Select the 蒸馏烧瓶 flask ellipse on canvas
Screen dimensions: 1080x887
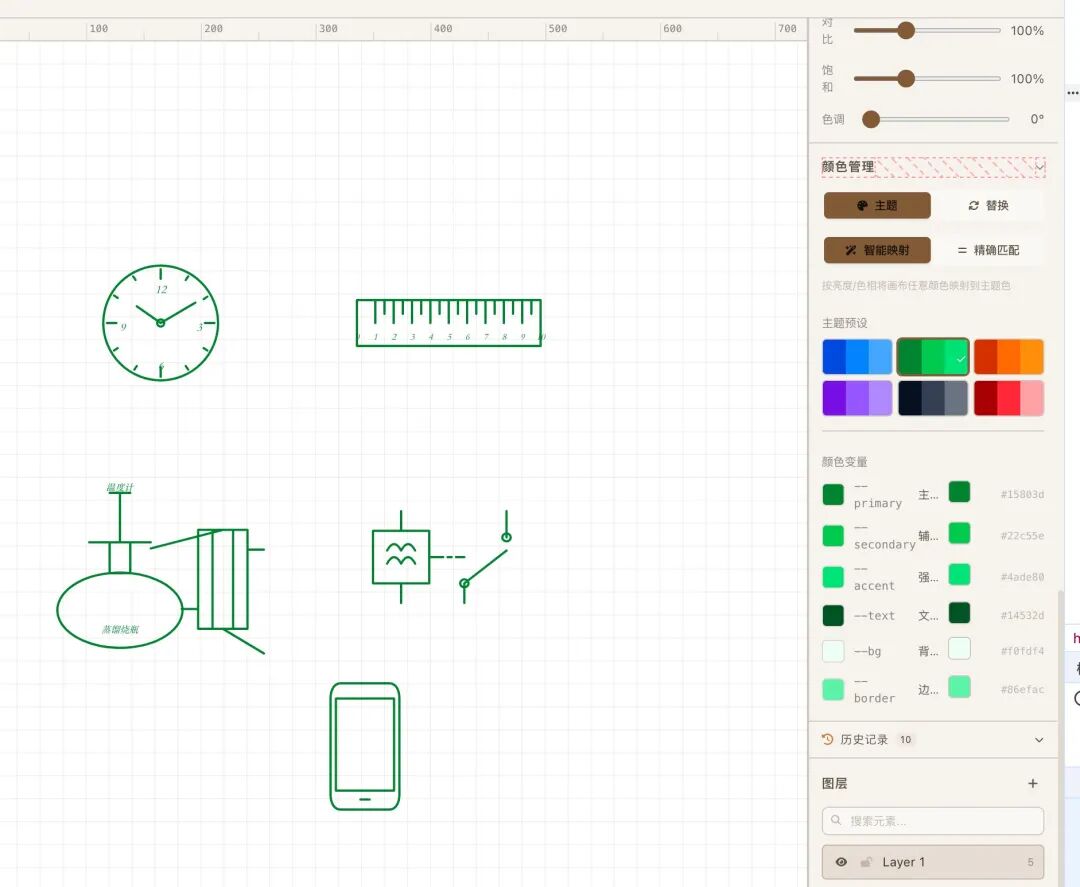click(x=120, y=610)
